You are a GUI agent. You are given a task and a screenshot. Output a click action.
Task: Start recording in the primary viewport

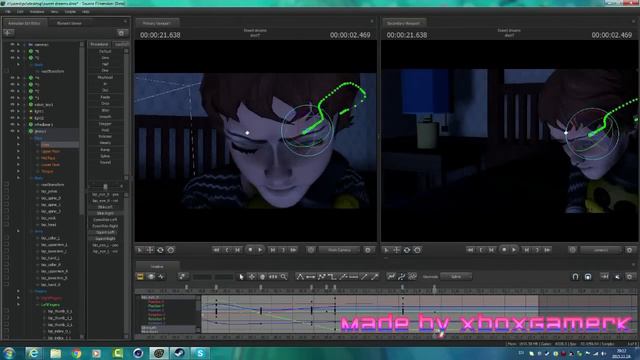250,250
